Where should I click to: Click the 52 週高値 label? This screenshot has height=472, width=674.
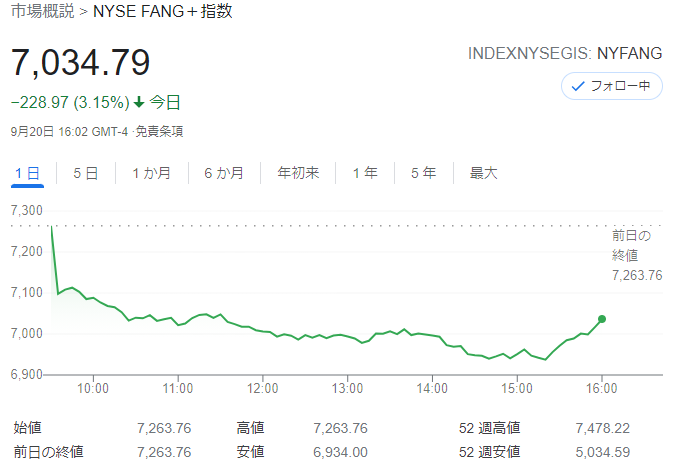pos(489,428)
